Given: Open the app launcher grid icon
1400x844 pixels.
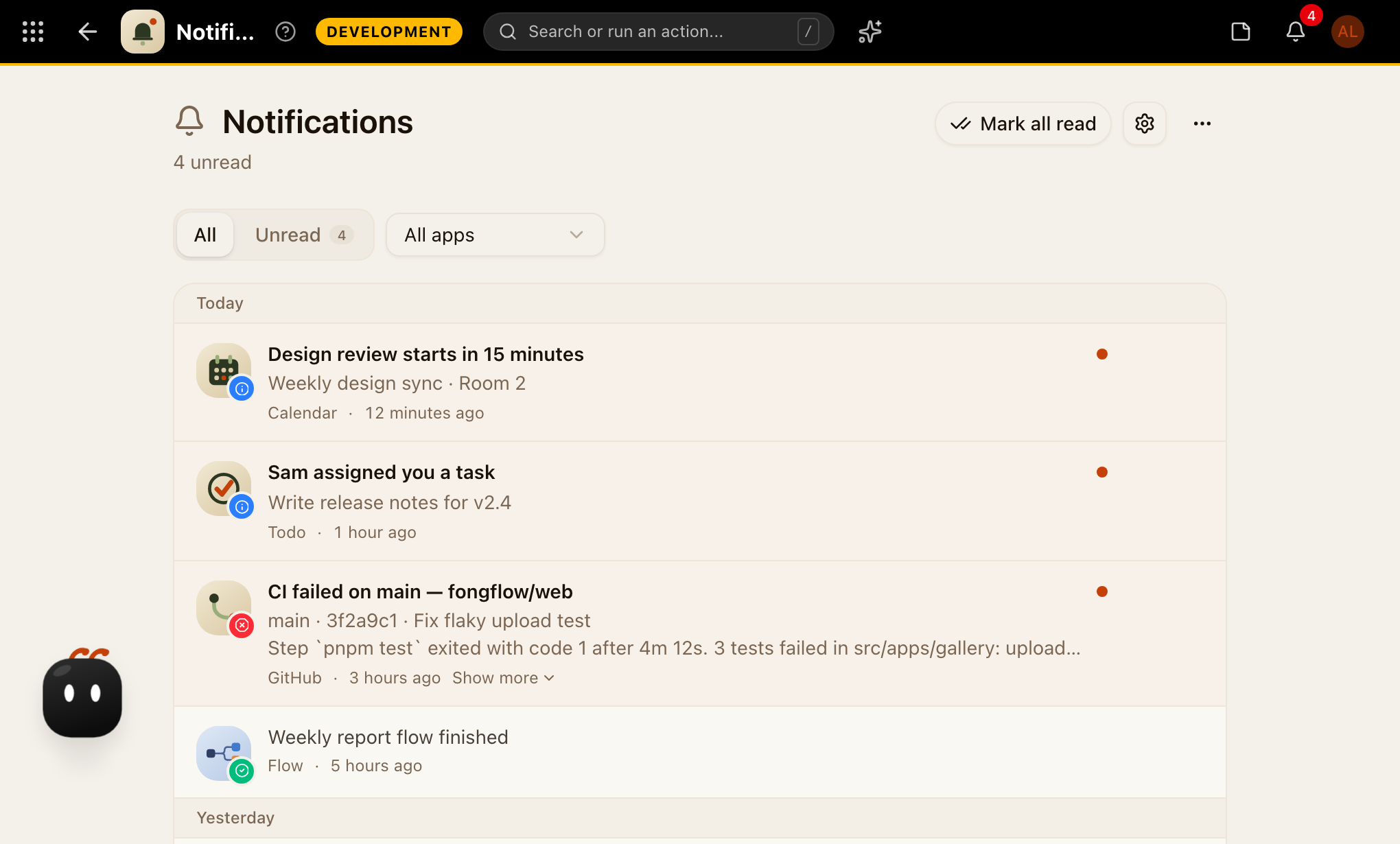Looking at the screenshot, I should 33,32.
